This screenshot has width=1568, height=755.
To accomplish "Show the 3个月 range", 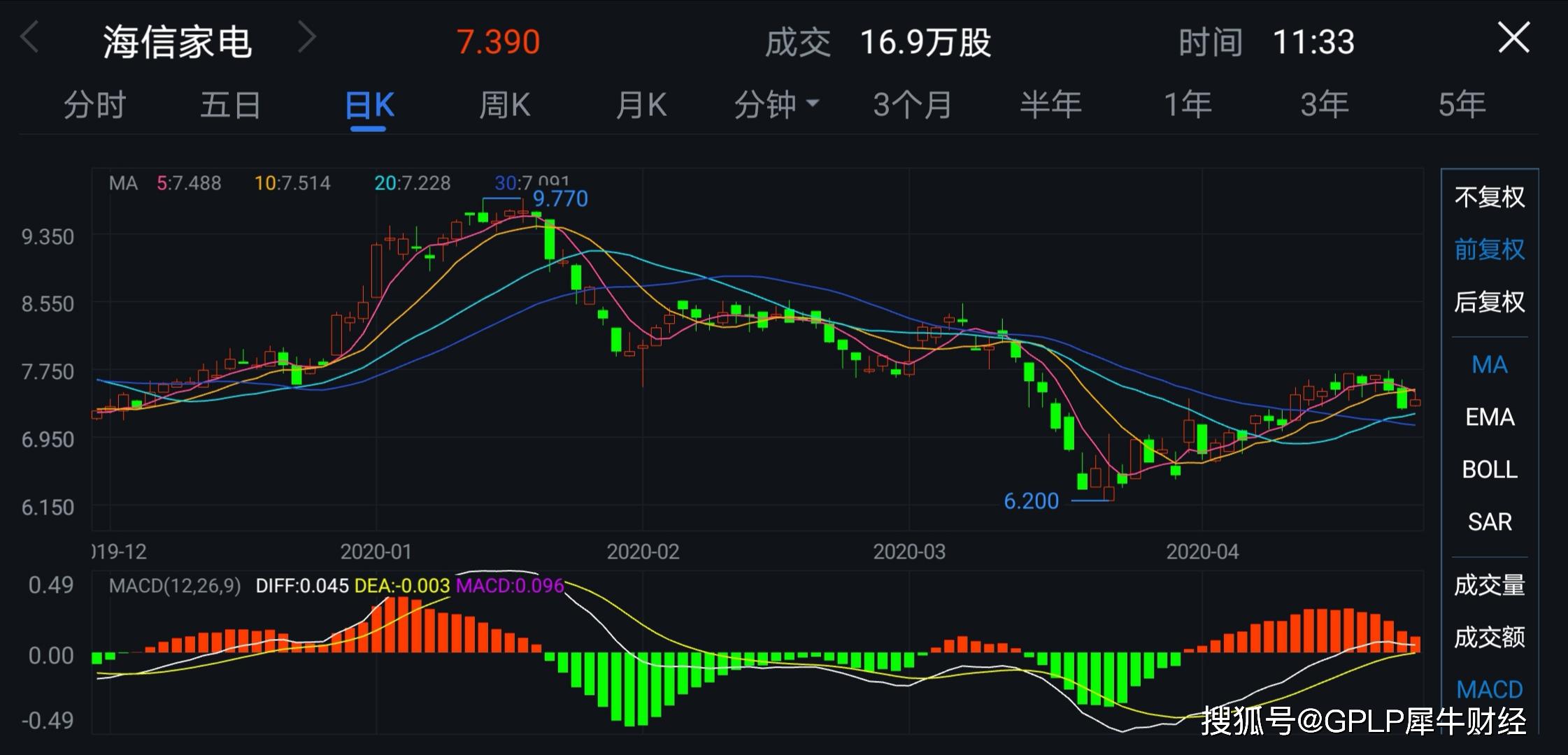I will point(912,106).
